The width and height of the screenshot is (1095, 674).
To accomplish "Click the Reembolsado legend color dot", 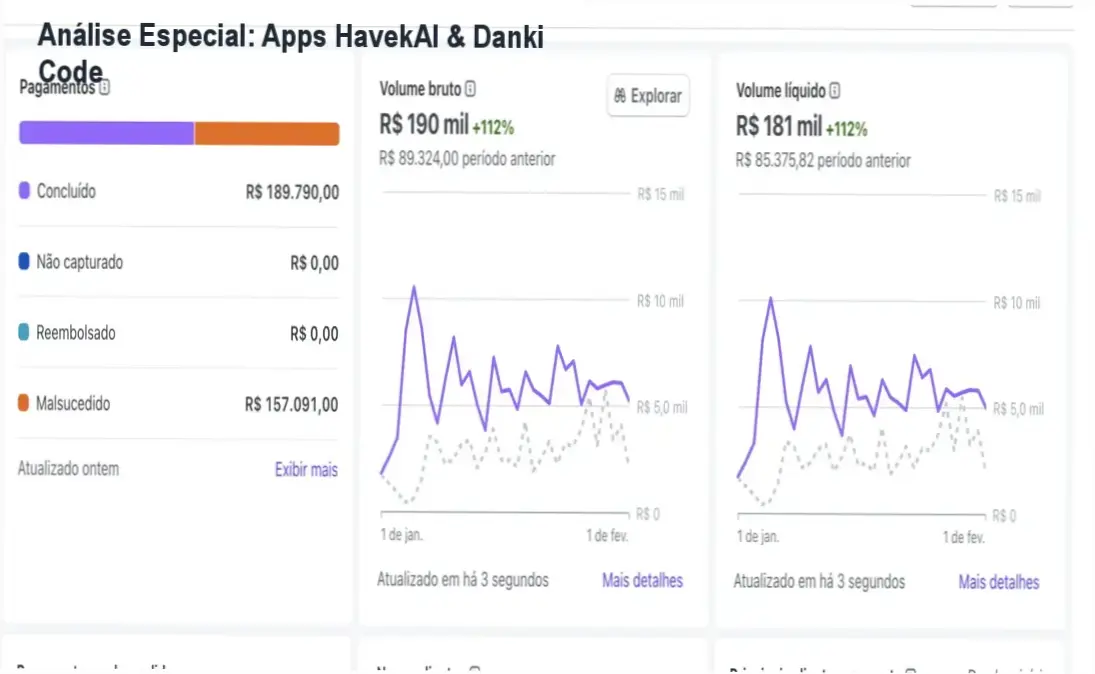I will [24, 332].
